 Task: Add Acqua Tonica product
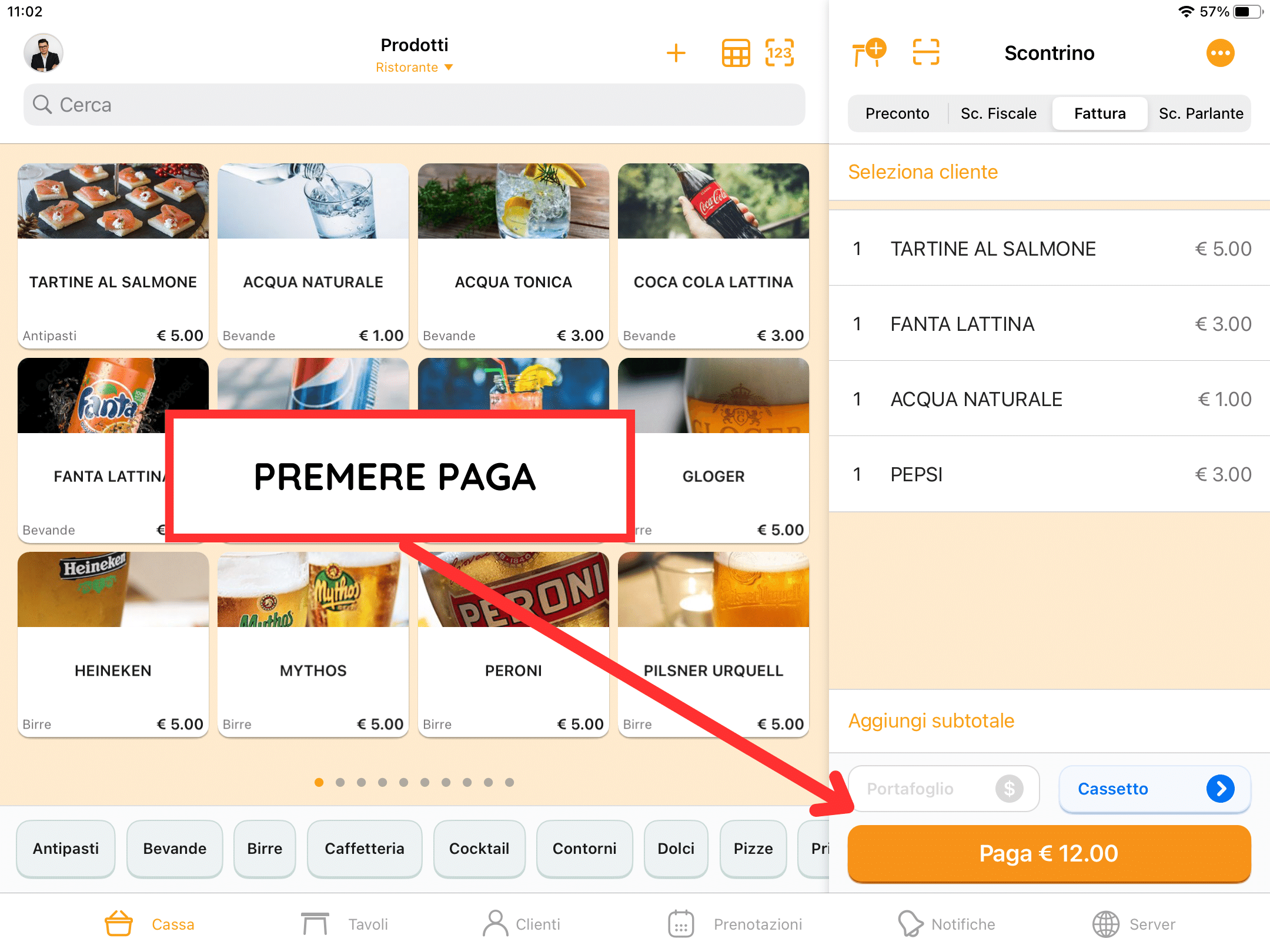[513, 255]
